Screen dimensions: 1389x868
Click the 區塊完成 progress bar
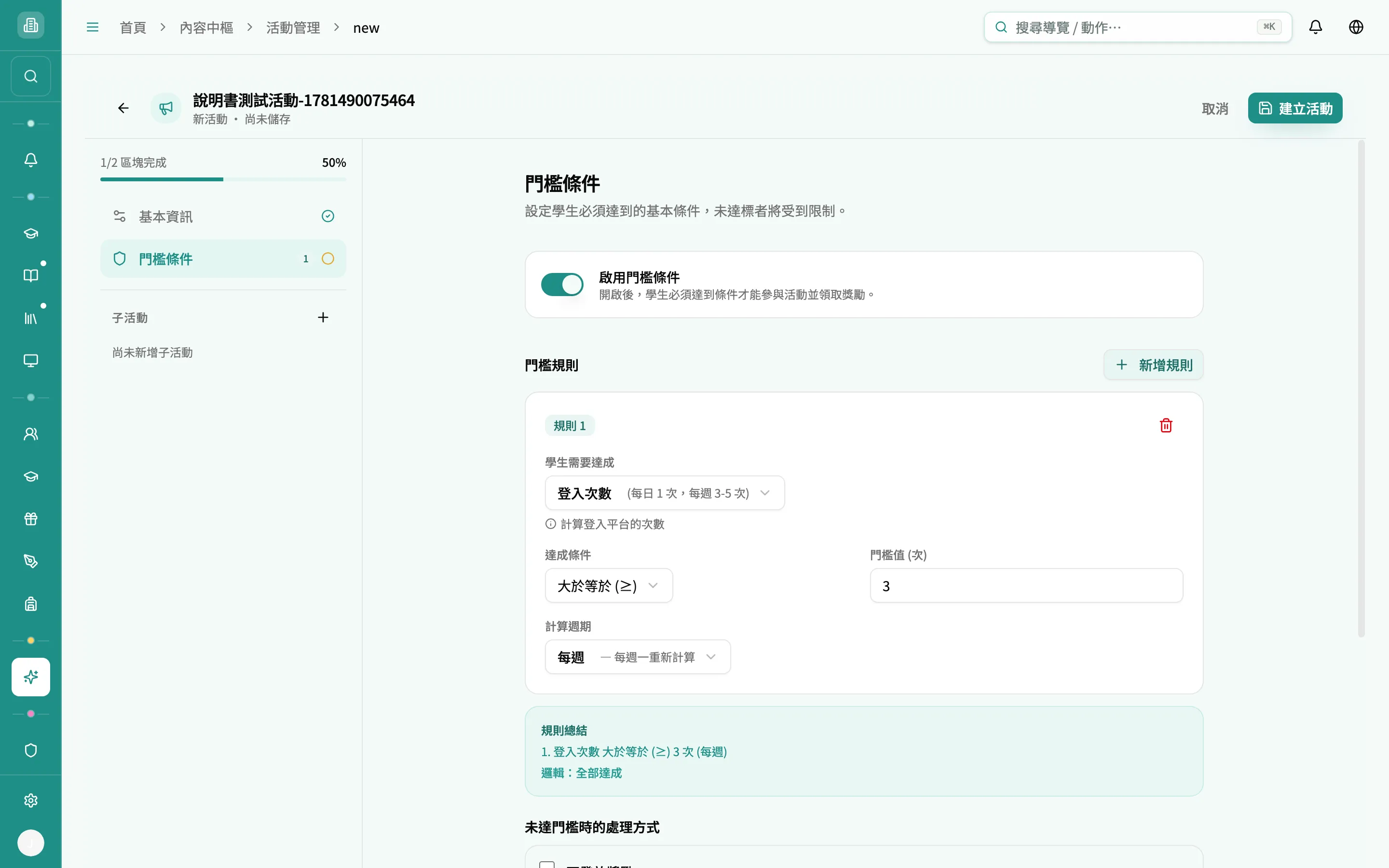tap(223, 179)
